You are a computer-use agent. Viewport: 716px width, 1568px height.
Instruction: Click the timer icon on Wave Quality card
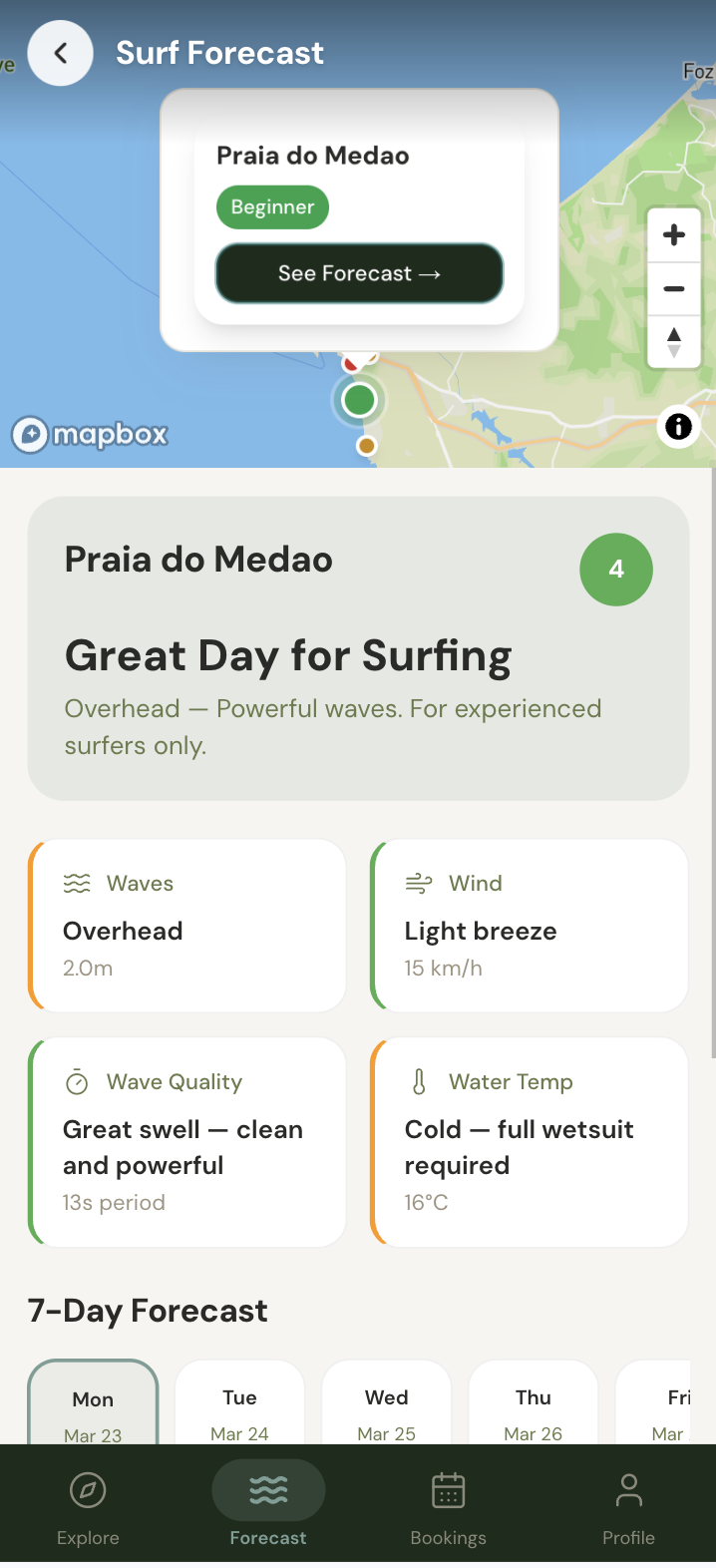pos(77,1081)
